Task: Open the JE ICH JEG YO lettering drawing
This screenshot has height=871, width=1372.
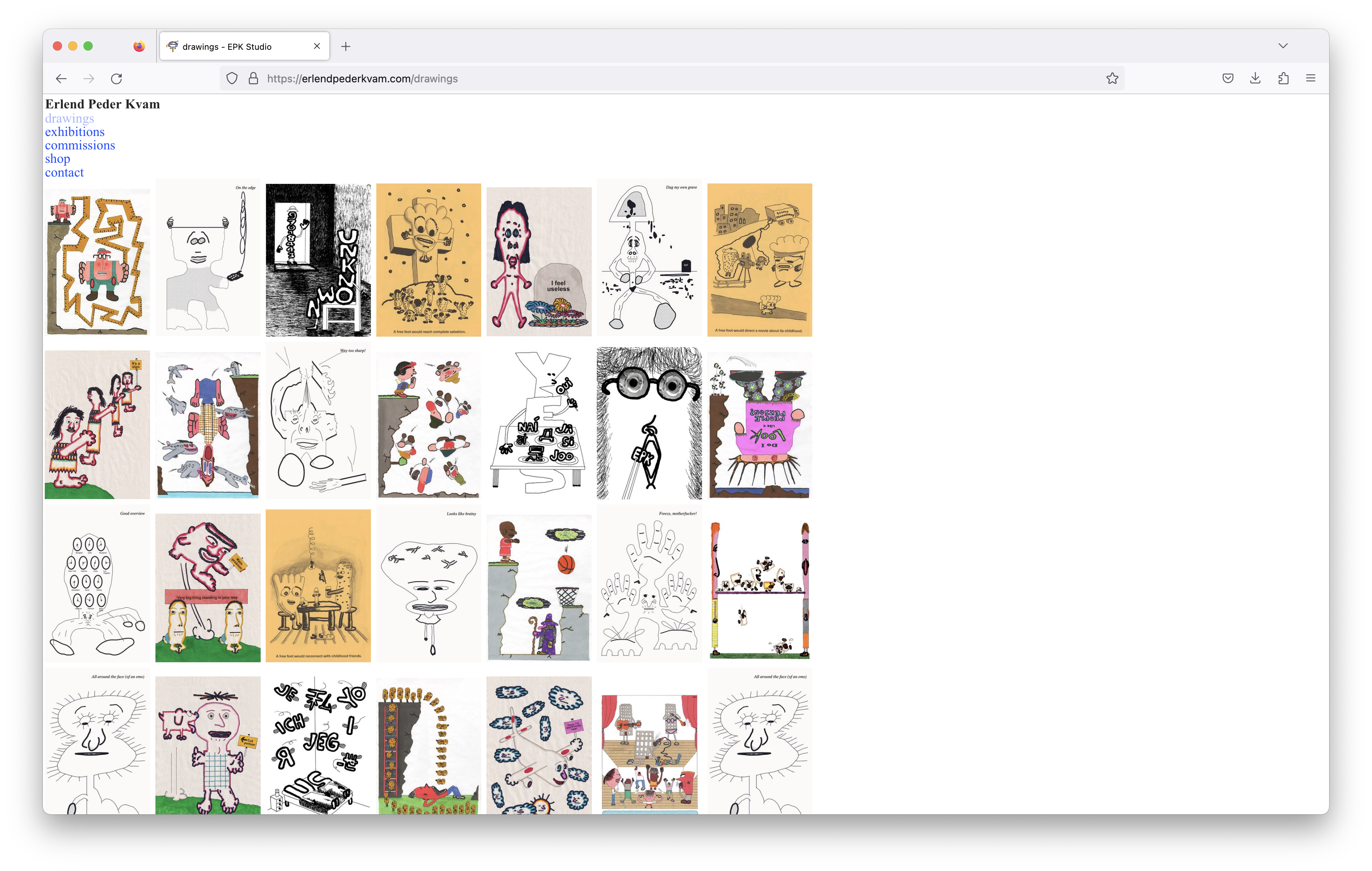Action: (x=318, y=745)
